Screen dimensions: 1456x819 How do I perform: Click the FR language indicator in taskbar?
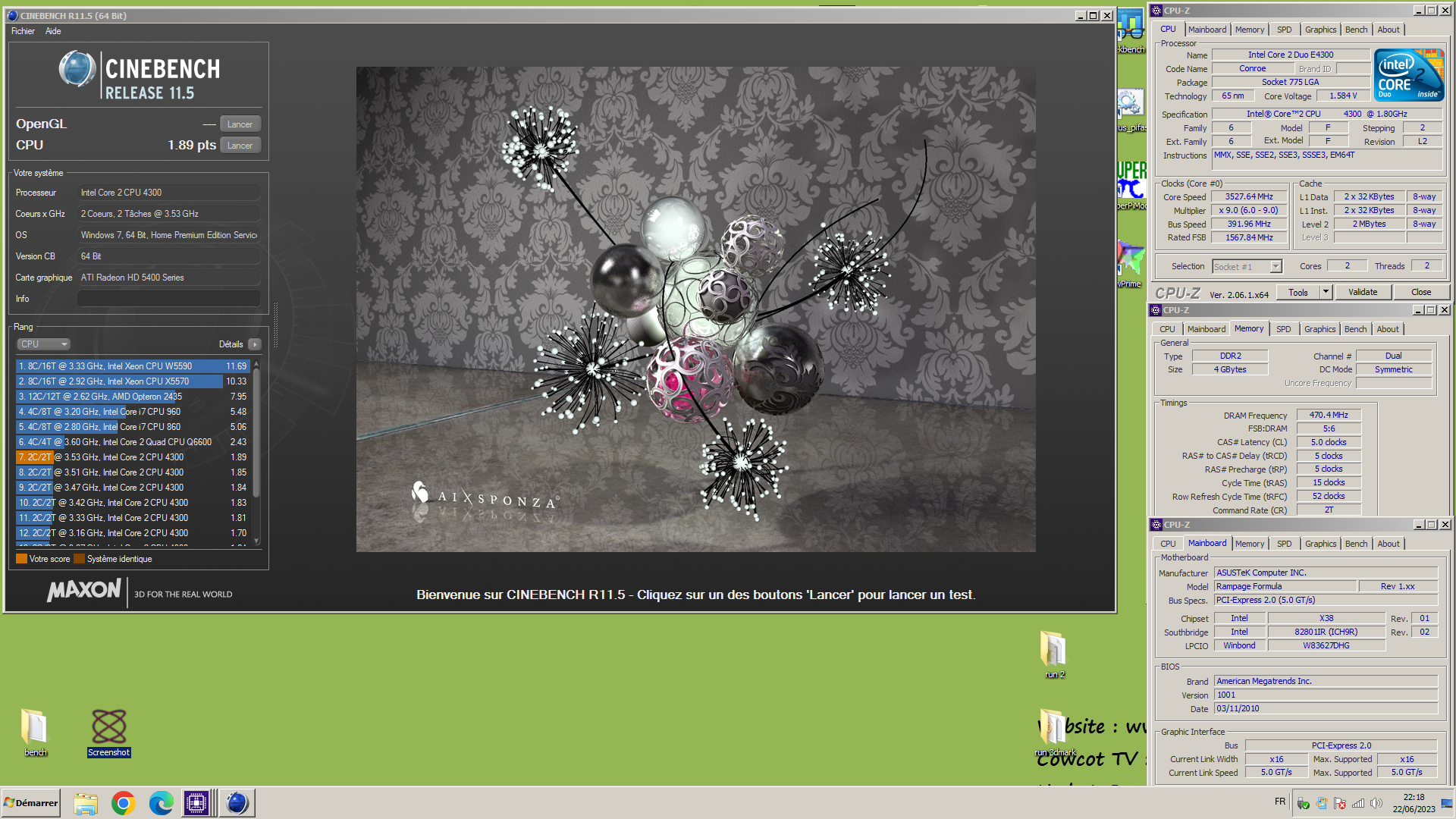click(x=1280, y=802)
